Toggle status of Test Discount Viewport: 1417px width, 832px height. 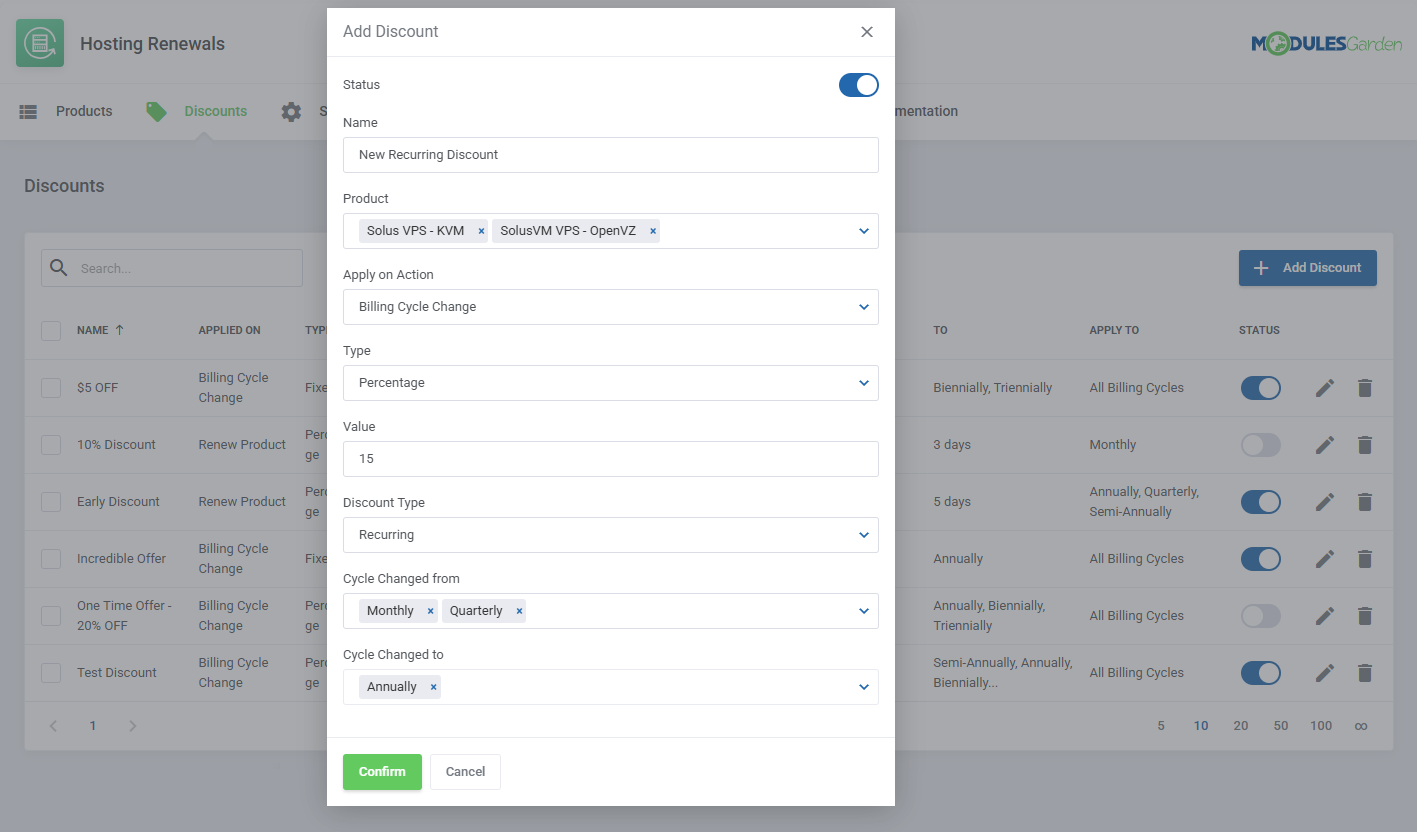click(1261, 673)
